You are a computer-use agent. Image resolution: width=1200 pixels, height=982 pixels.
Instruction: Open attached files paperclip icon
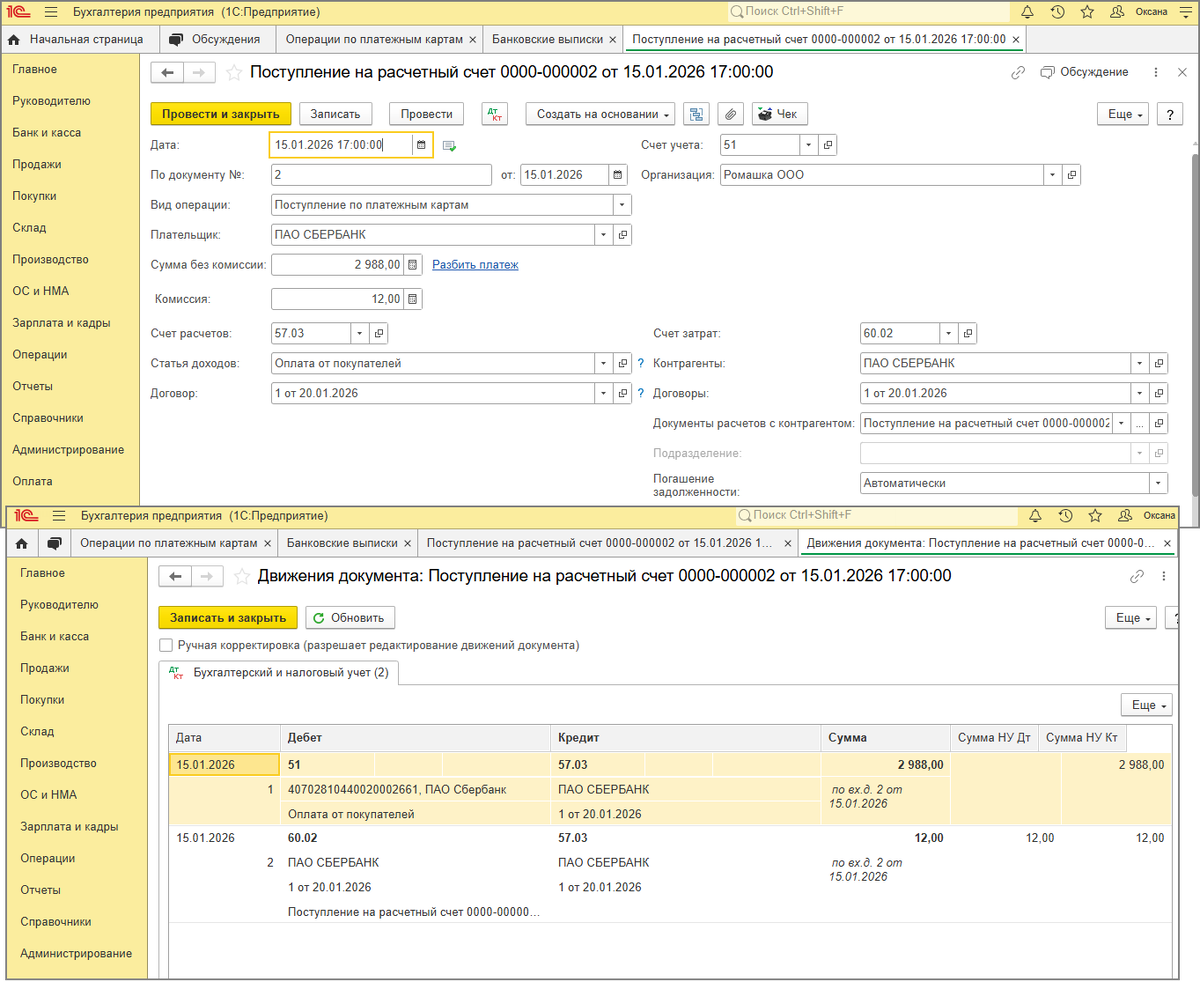coord(731,114)
